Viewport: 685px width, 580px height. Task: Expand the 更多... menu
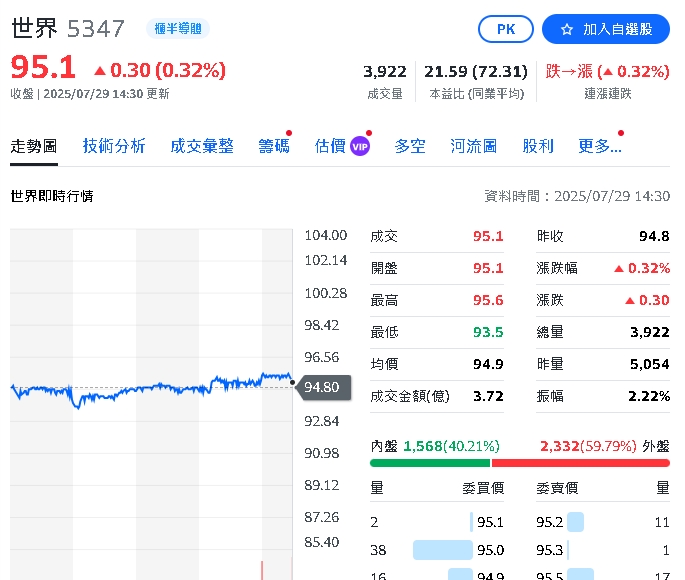tap(600, 146)
